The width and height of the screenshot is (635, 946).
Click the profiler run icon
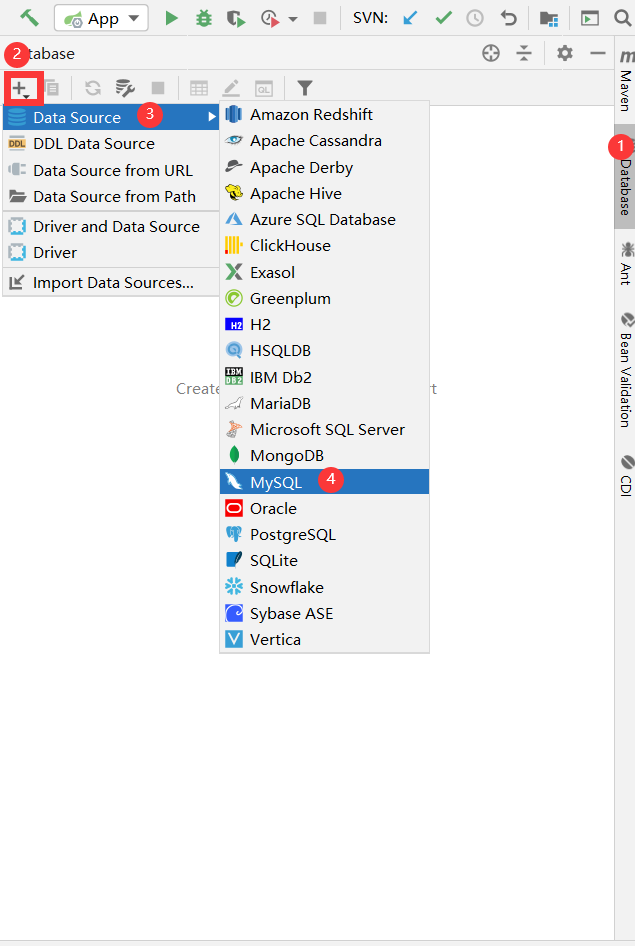click(x=270, y=19)
